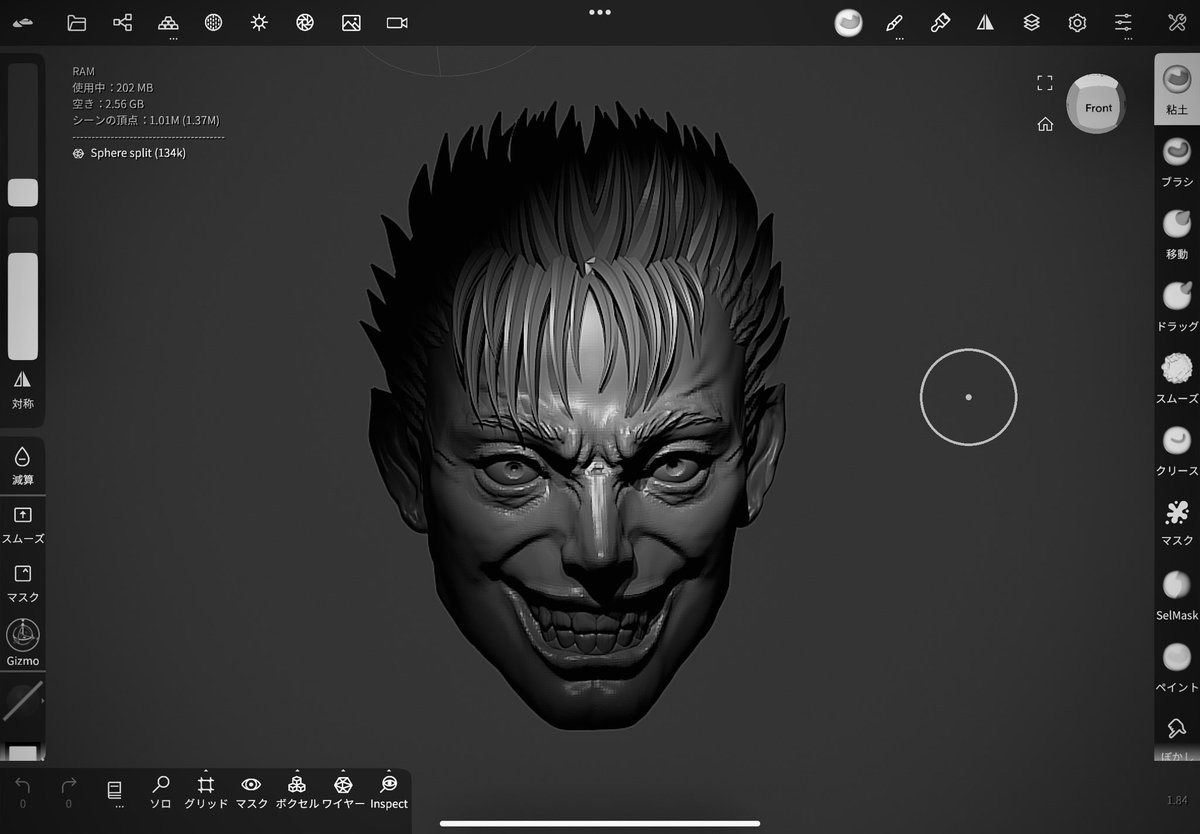Toggle スムーズ smooth shortcut on left panel
This screenshot has width=1200, height=834.
click(x=22, y=525)
